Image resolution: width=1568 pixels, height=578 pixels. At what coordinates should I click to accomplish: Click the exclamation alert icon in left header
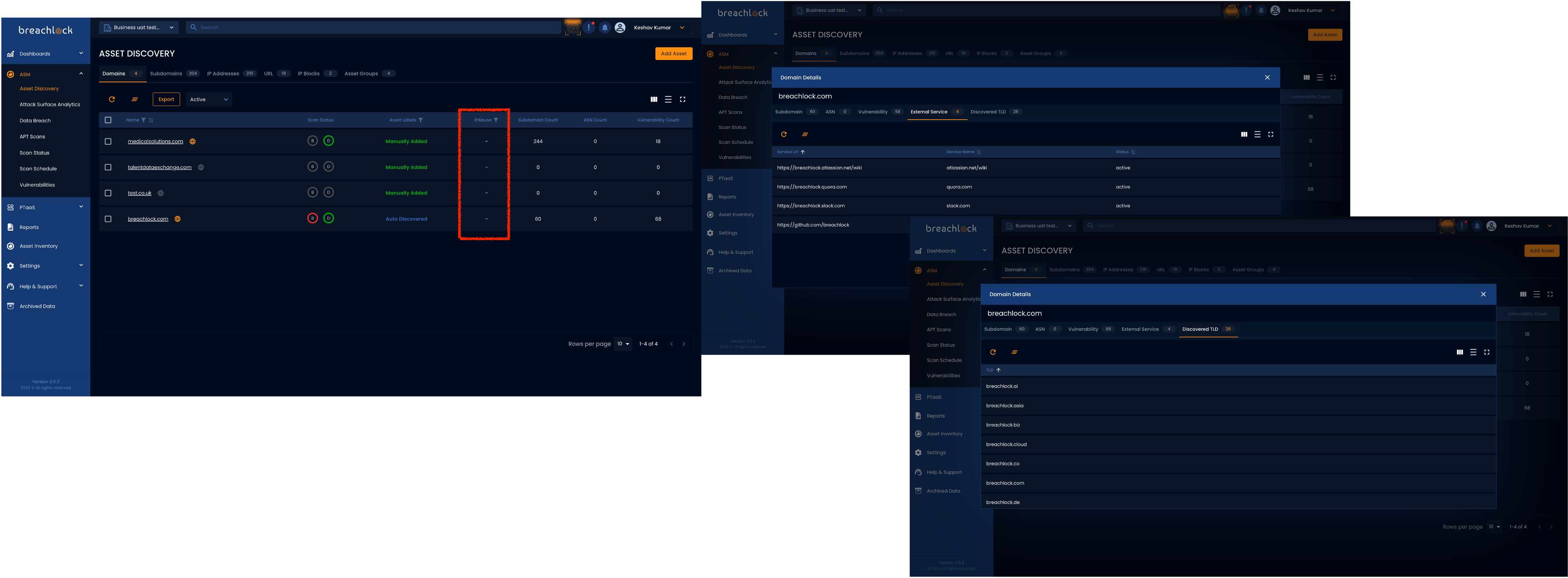589,27
